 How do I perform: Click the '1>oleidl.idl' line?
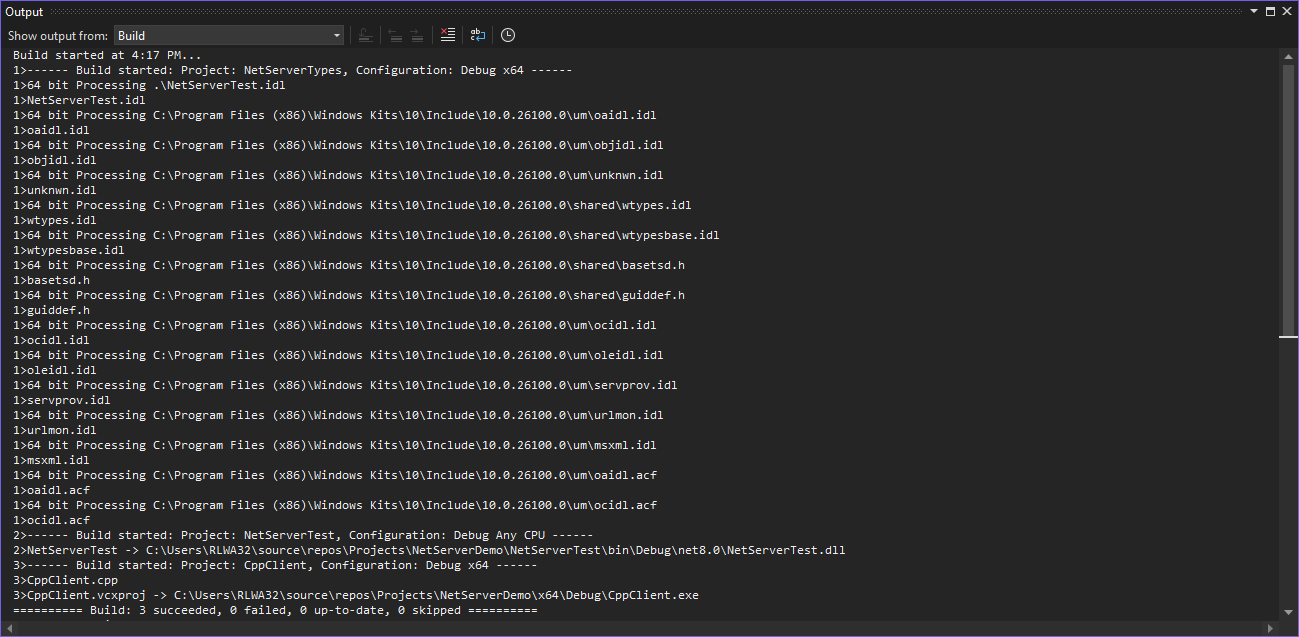click(55, 370)
